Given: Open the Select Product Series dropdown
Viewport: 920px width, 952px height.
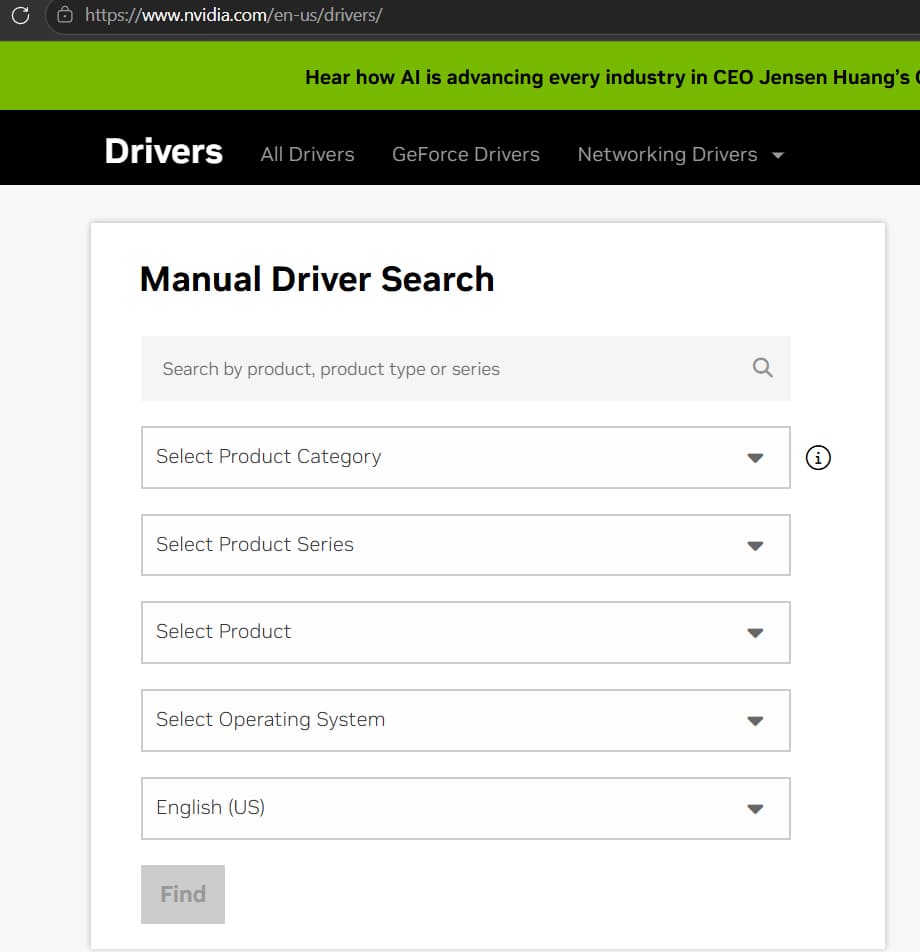Looking at the screenshot, I should 466,545.
